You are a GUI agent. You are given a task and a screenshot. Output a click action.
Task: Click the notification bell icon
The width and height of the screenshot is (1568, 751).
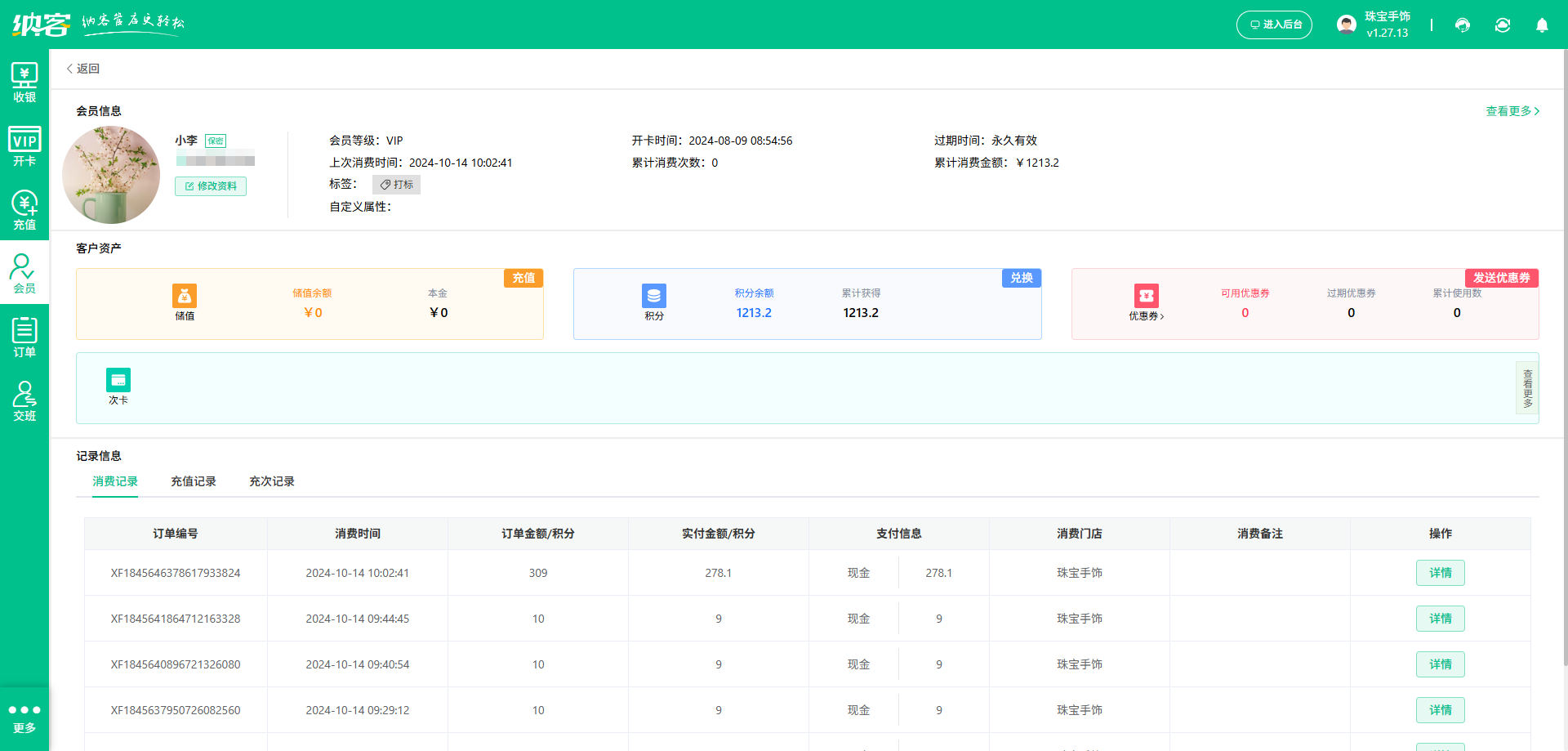(x=1542, y=25)
